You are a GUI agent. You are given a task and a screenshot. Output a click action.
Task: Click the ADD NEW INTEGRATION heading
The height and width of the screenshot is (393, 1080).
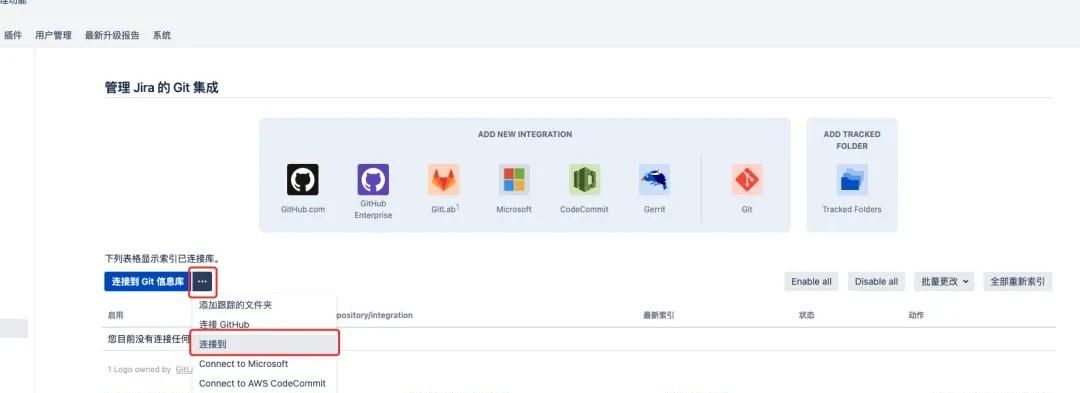(x=525, y=134)
